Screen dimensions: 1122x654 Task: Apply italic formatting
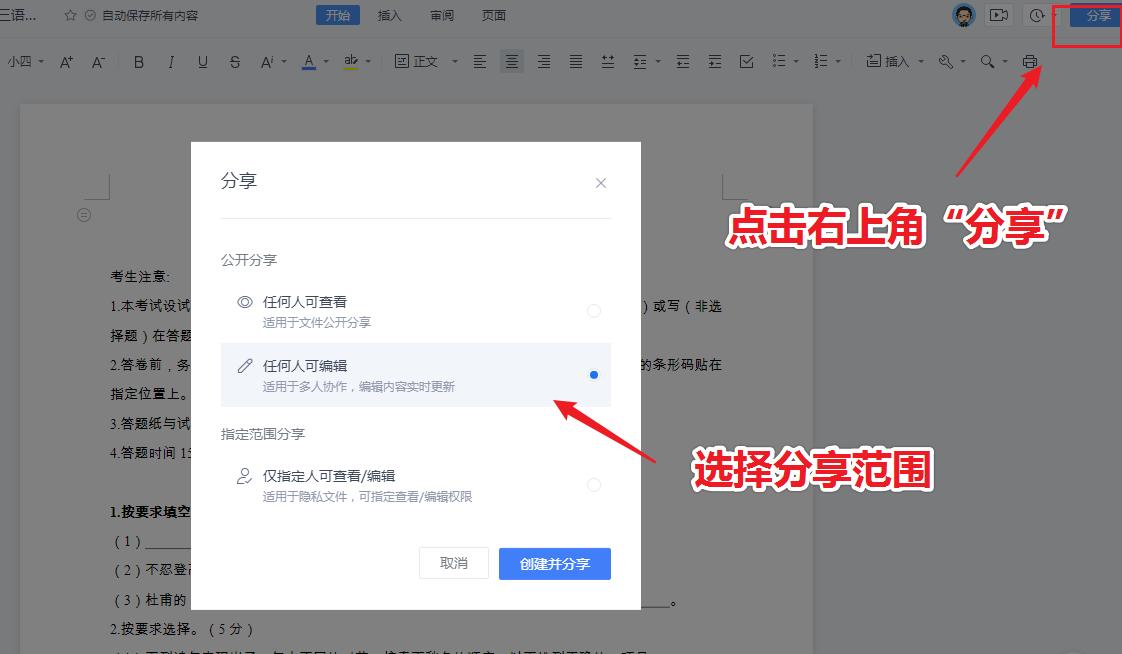pos(171,61)
